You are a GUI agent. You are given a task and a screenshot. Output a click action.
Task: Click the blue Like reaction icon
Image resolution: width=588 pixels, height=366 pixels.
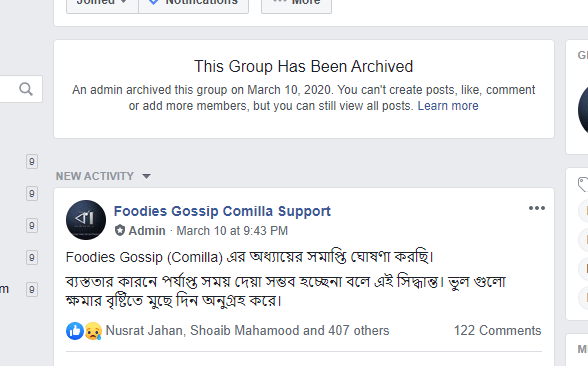click(x=75, y=331)
